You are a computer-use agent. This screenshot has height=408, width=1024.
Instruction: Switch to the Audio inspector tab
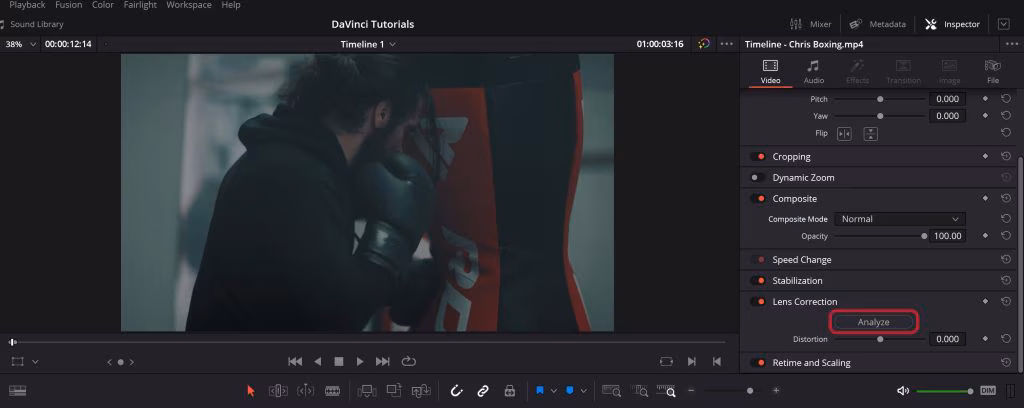[x=814, y=72]
